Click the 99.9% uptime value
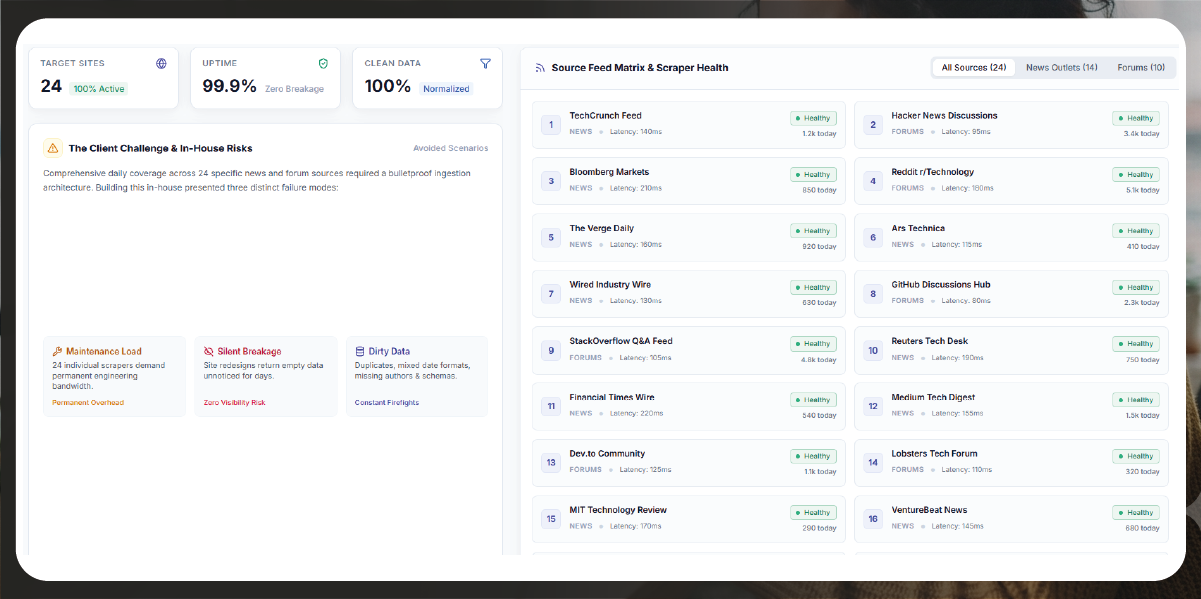1201x599 pixels. tap(229, 86)
